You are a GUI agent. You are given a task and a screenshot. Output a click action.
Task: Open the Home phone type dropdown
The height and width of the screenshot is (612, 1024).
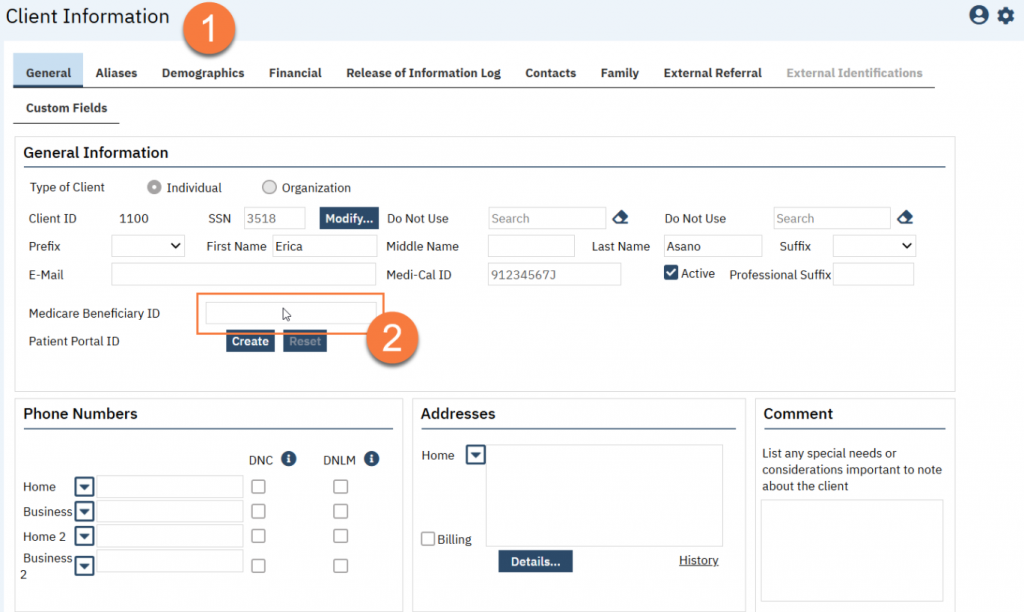[85, 487]
